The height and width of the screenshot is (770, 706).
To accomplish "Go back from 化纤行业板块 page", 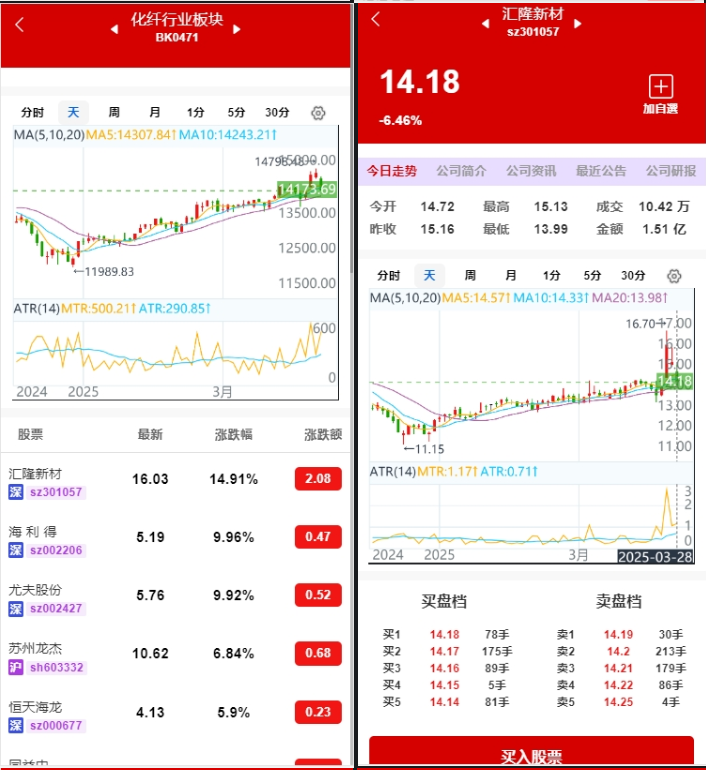I will click(20, 25).
